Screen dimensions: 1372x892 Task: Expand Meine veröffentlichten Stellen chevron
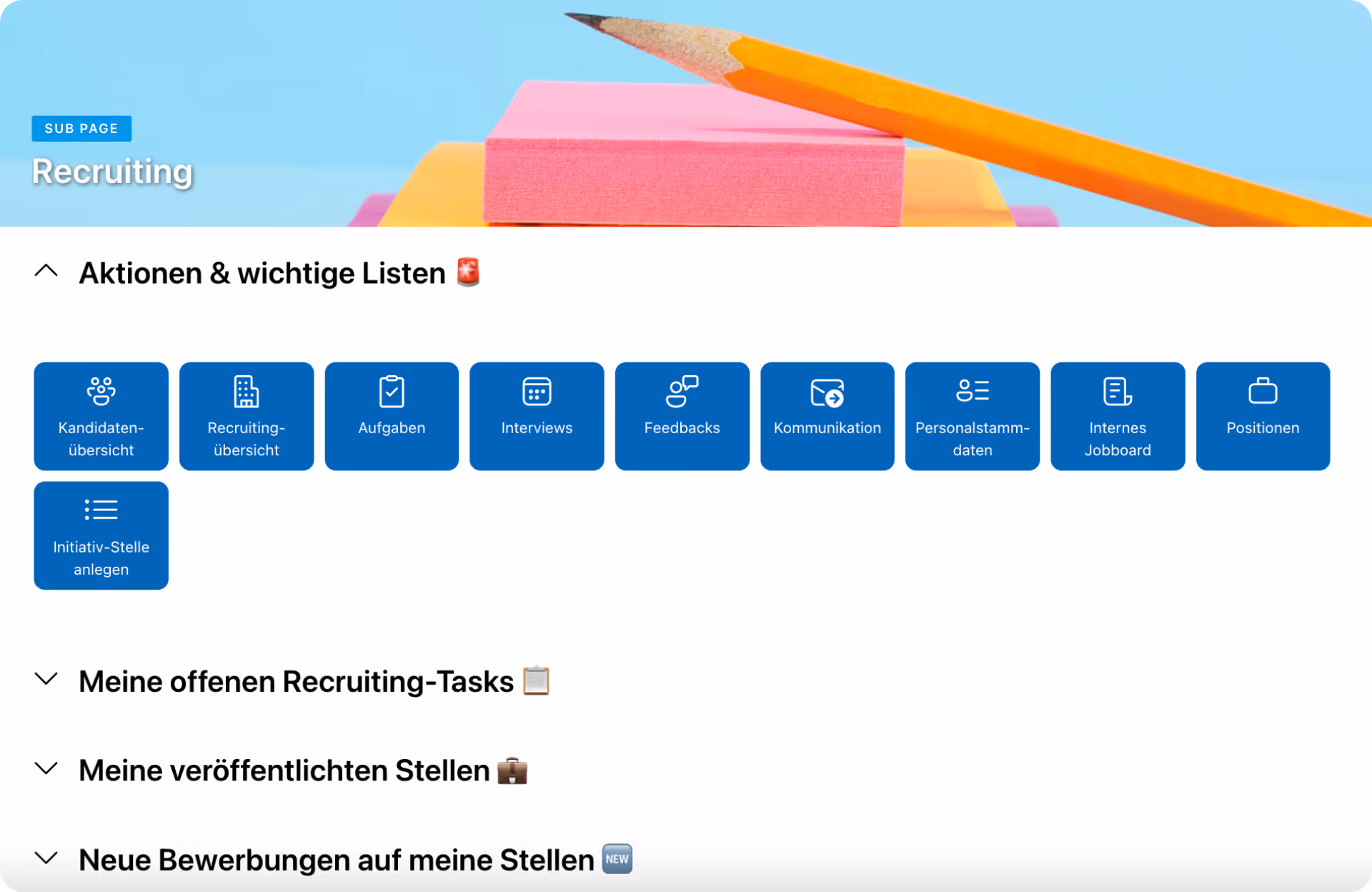[46, 769]
